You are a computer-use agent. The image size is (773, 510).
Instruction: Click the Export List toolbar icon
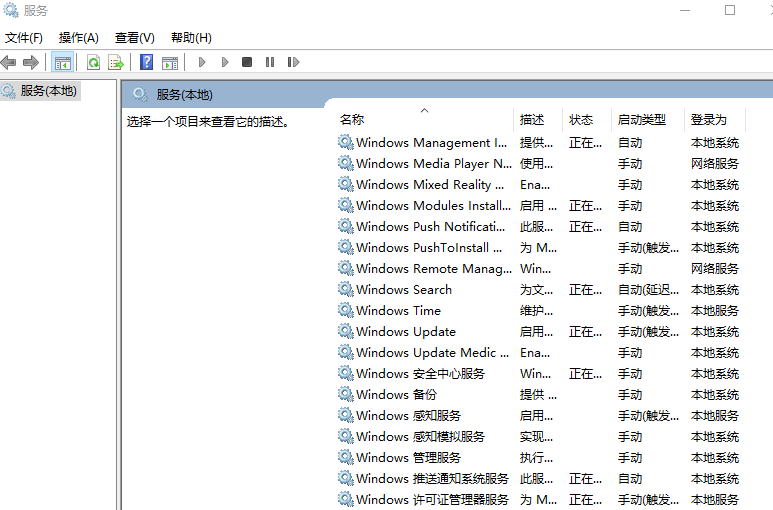pyautogui.click(x=116, y=62)
